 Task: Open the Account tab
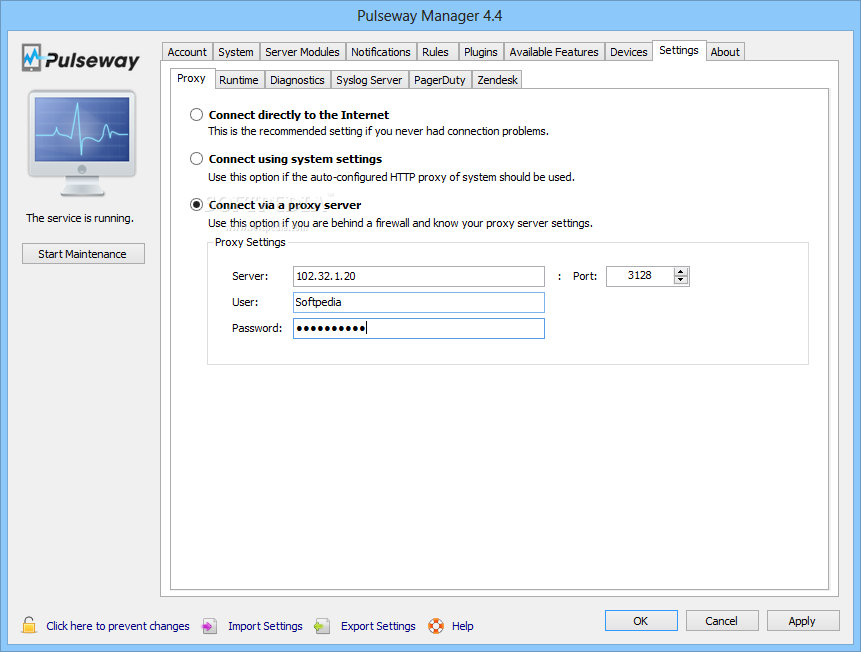pyautogui.click(x=187, y=52)
